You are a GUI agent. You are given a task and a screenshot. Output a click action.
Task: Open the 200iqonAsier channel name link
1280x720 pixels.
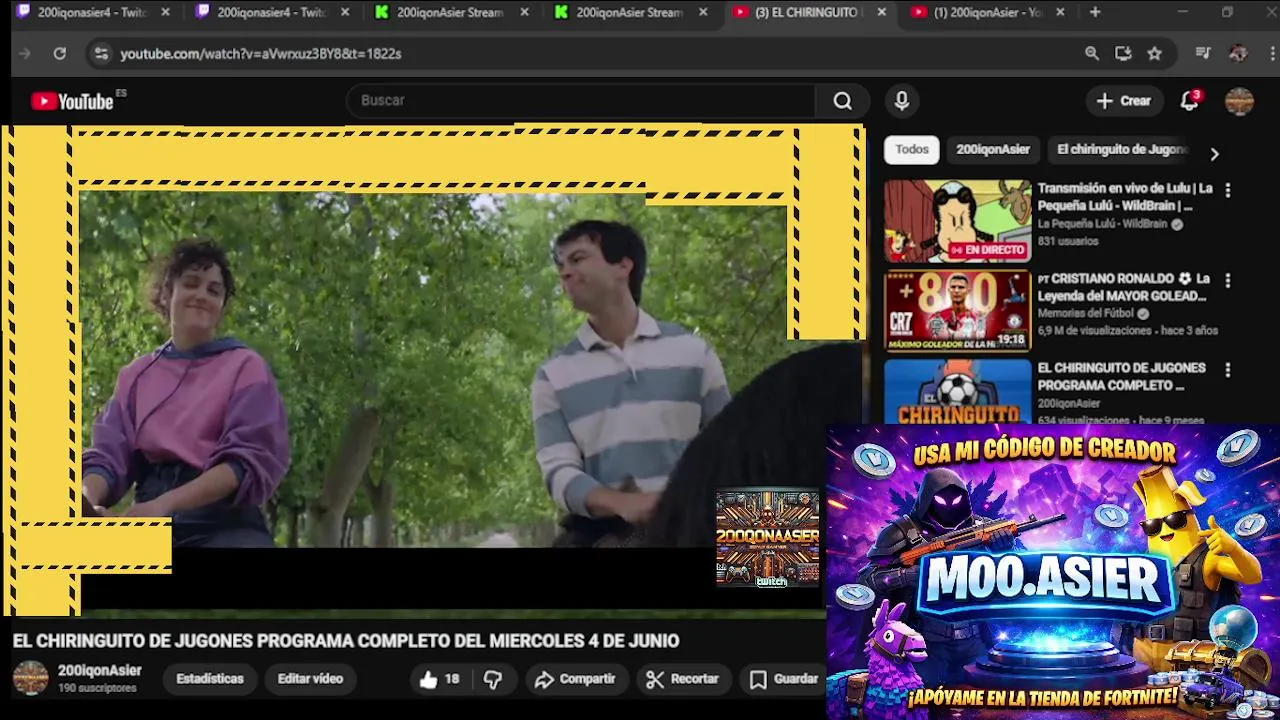(99, 671)
